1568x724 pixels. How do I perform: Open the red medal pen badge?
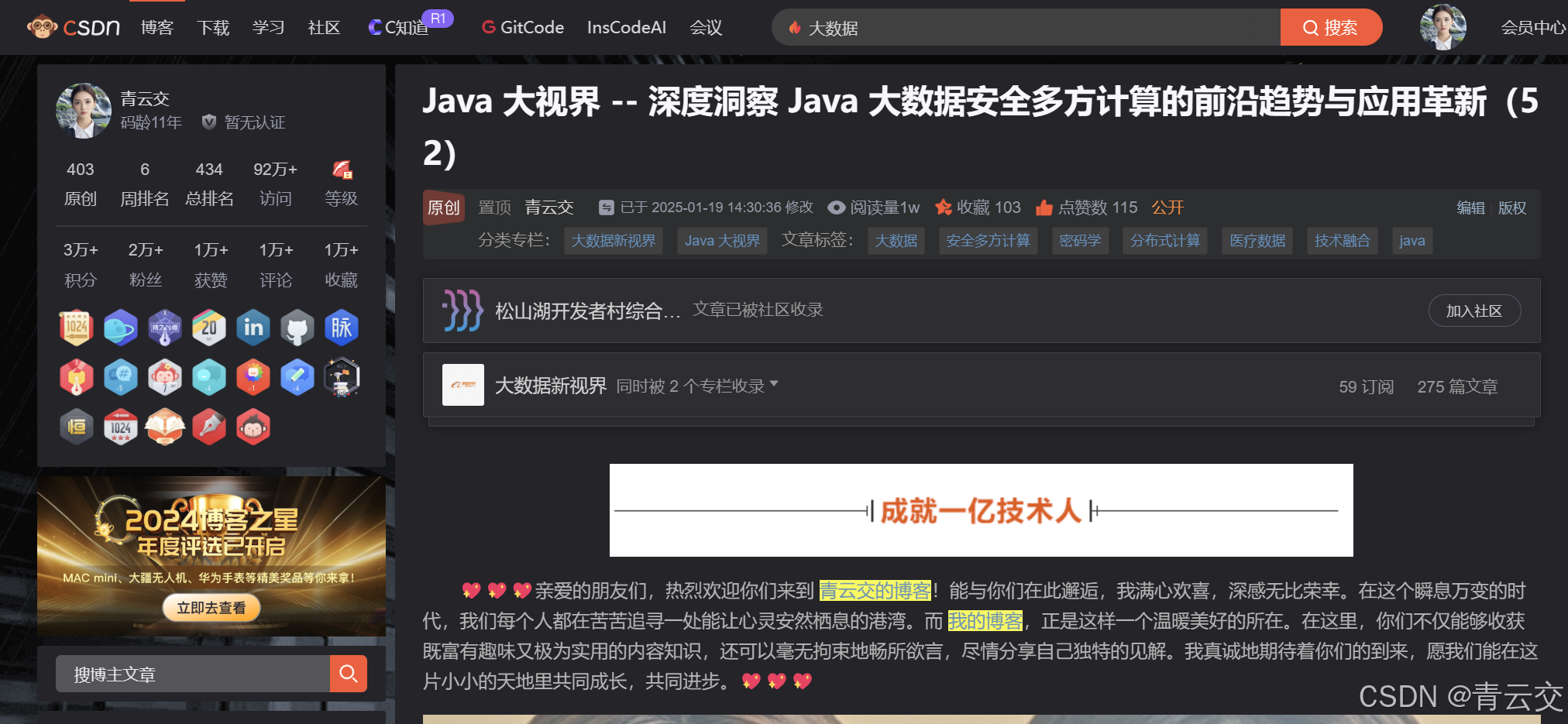[x=77, y=377]
